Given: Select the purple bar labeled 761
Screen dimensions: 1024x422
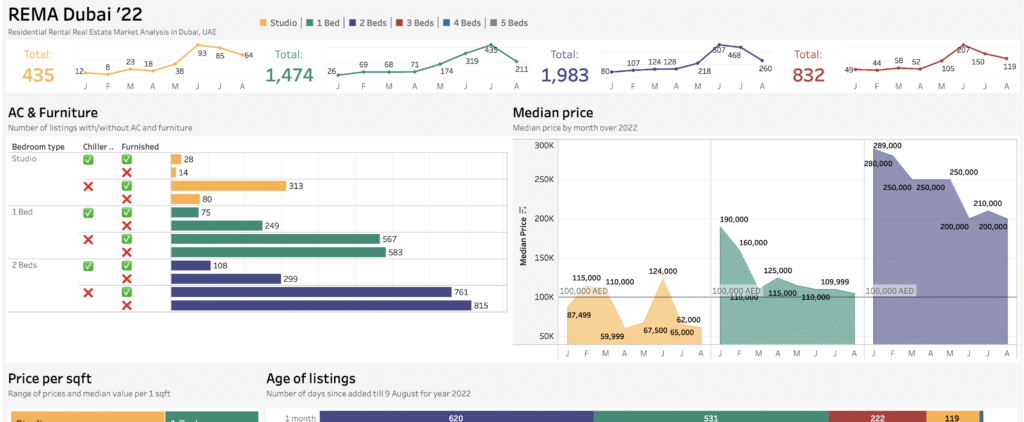Looking at the screenshot, I should click(311, 292).
